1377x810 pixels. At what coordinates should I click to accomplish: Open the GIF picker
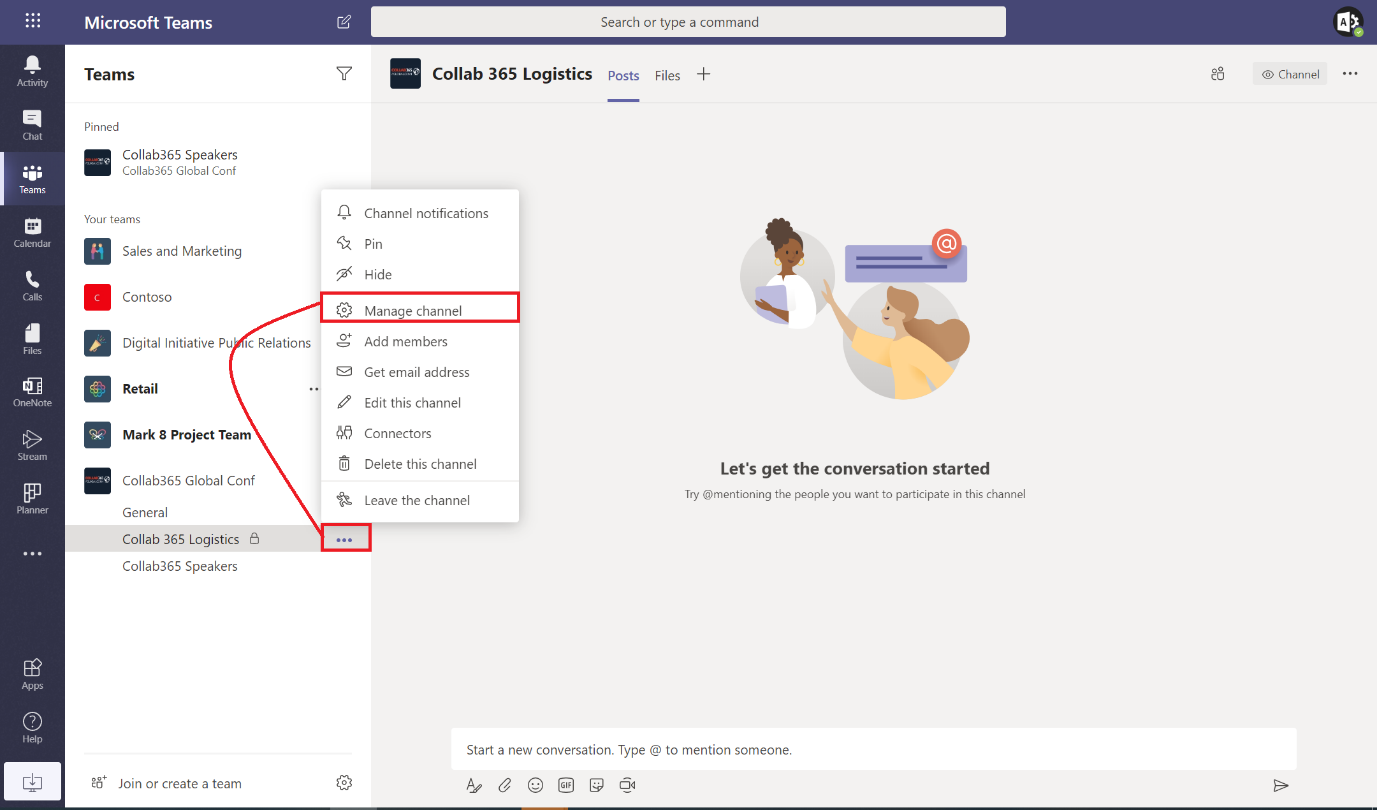(566, 786)
